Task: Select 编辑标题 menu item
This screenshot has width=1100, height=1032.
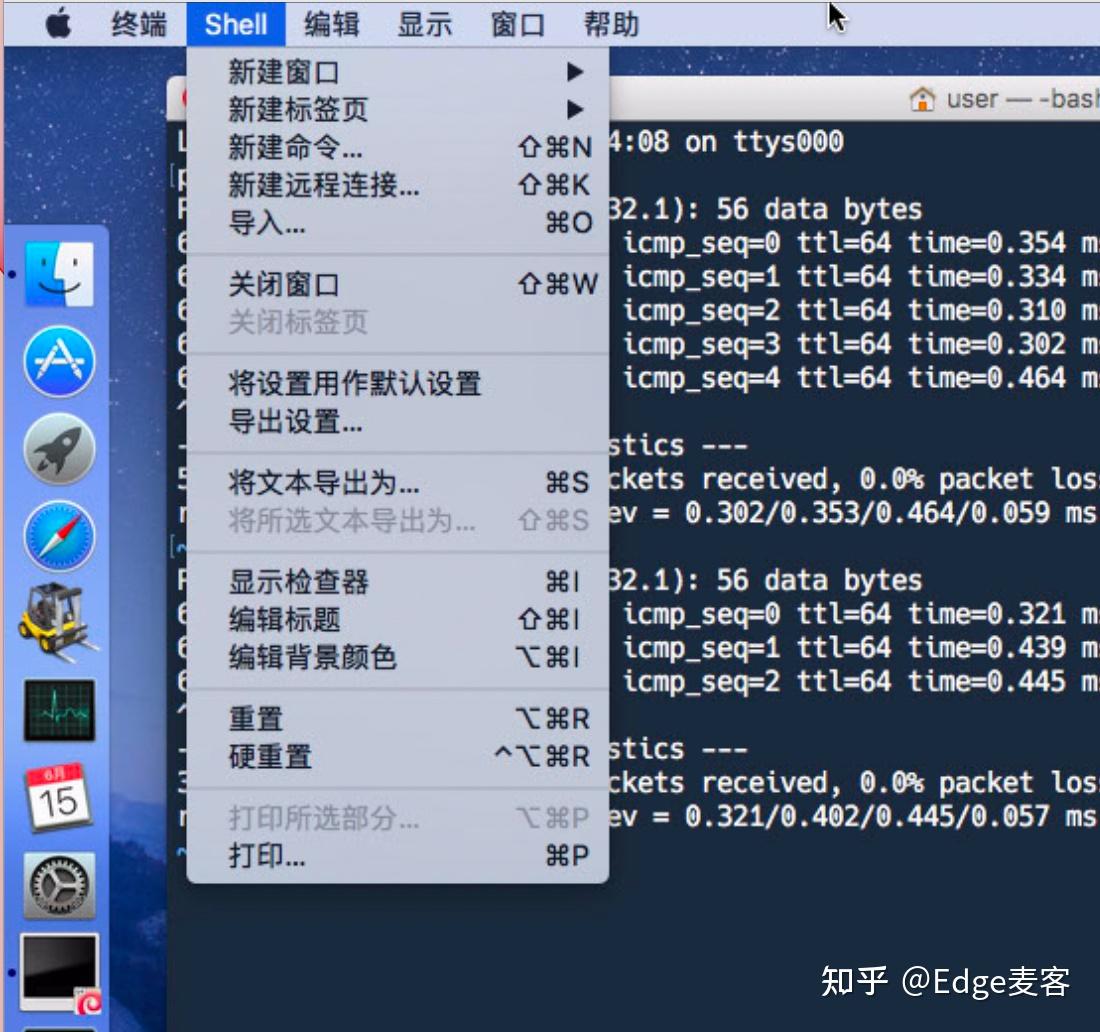Action: point(398,619)
